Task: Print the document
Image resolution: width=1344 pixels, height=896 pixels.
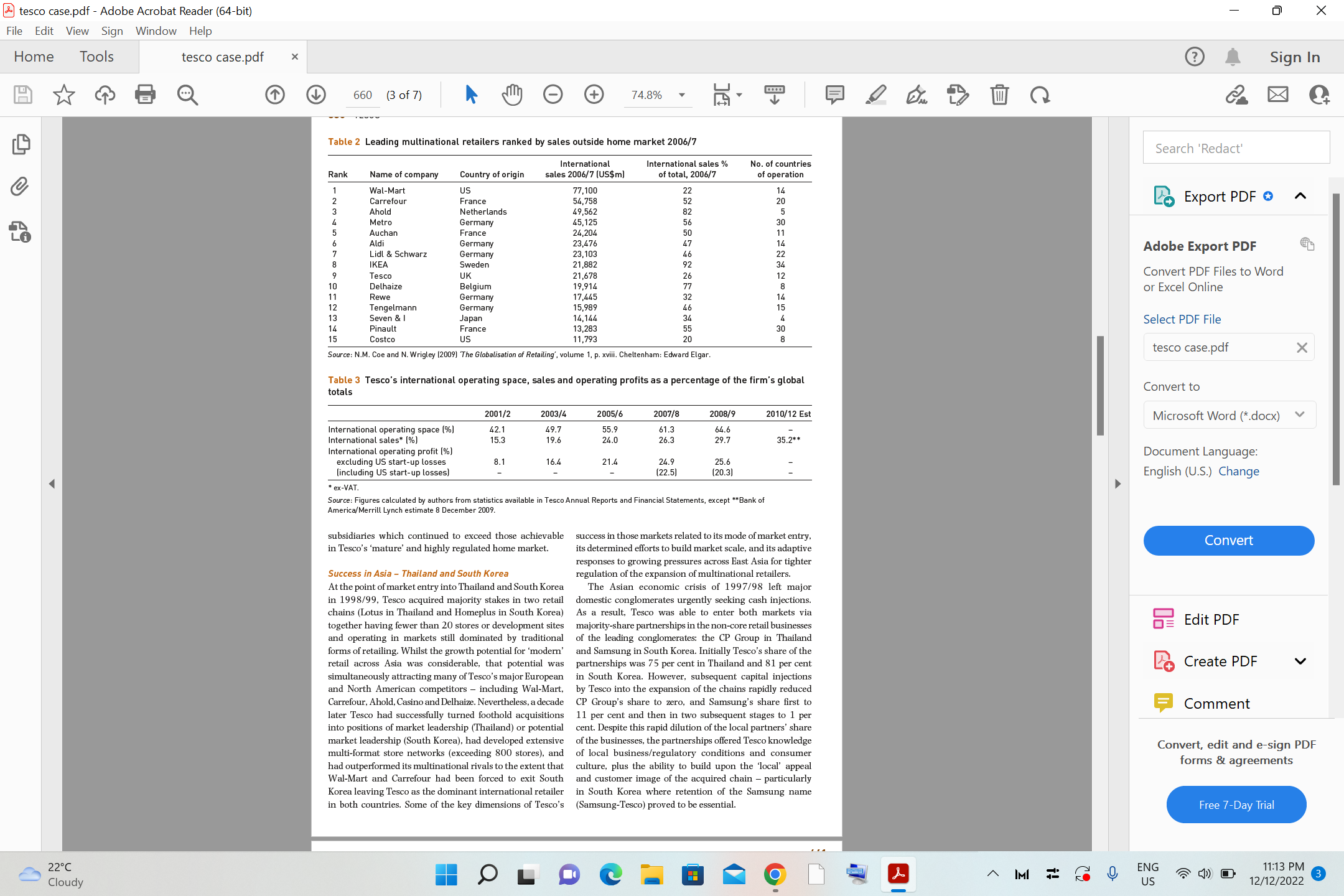Action: pos(145,95)
